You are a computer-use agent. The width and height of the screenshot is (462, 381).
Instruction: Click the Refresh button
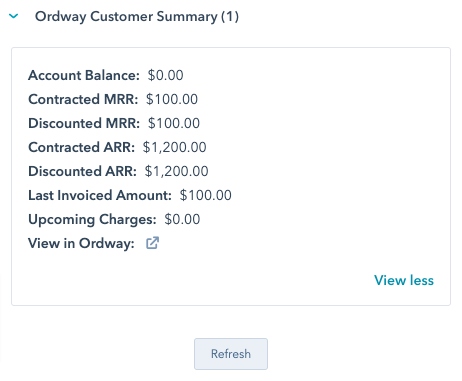pyautogui.click(x=231, y=354)
